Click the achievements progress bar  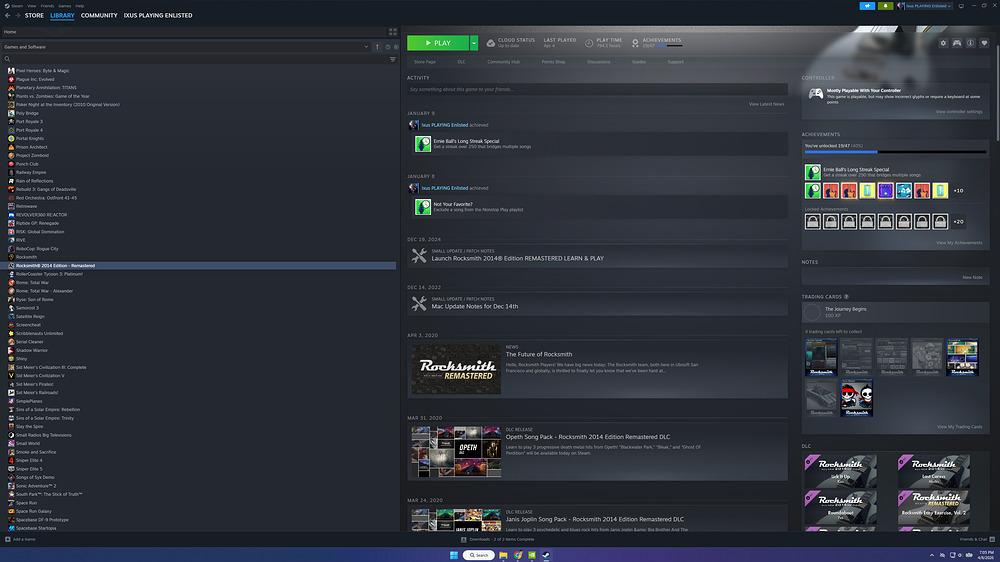(x=892, y=152)
